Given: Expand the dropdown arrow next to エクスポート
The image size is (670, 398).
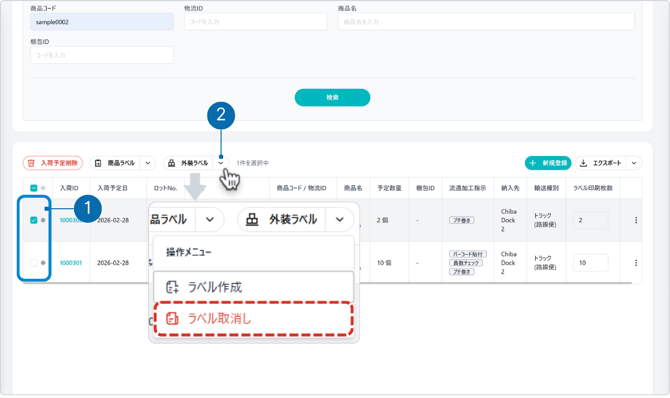Looking at the screenshot, I should click(634, 163).
